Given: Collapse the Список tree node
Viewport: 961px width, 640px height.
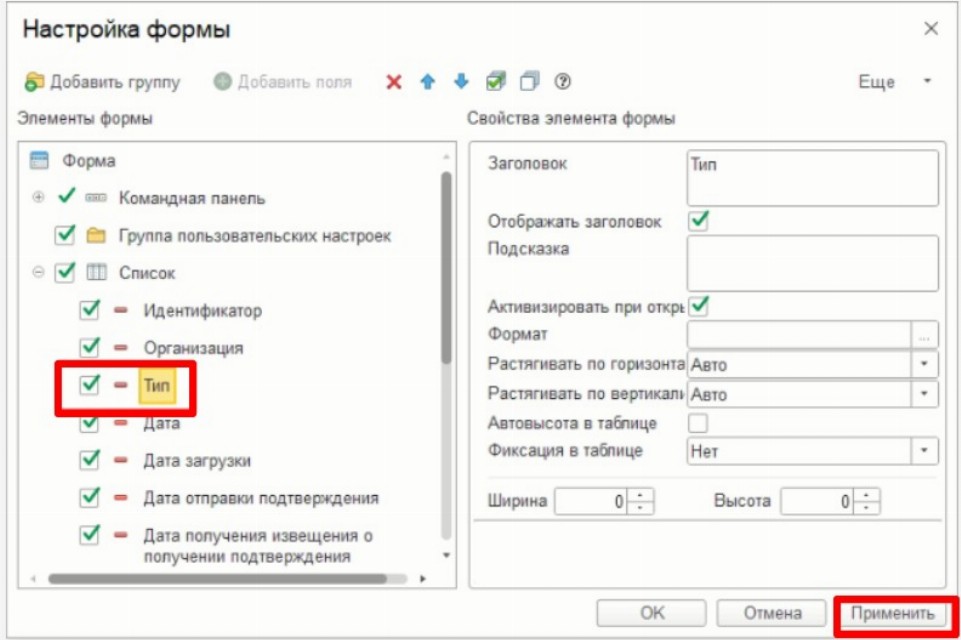Looking at the screenshot, I should click(38, 273).
